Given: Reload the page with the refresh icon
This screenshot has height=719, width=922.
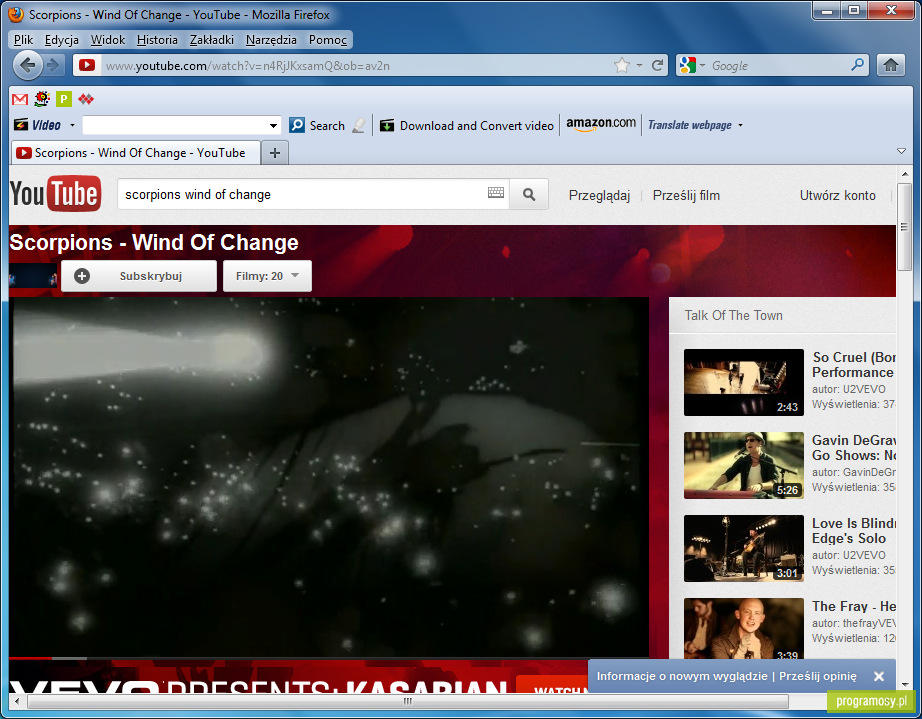Looking at the screenshot, I should coord(657,65).
